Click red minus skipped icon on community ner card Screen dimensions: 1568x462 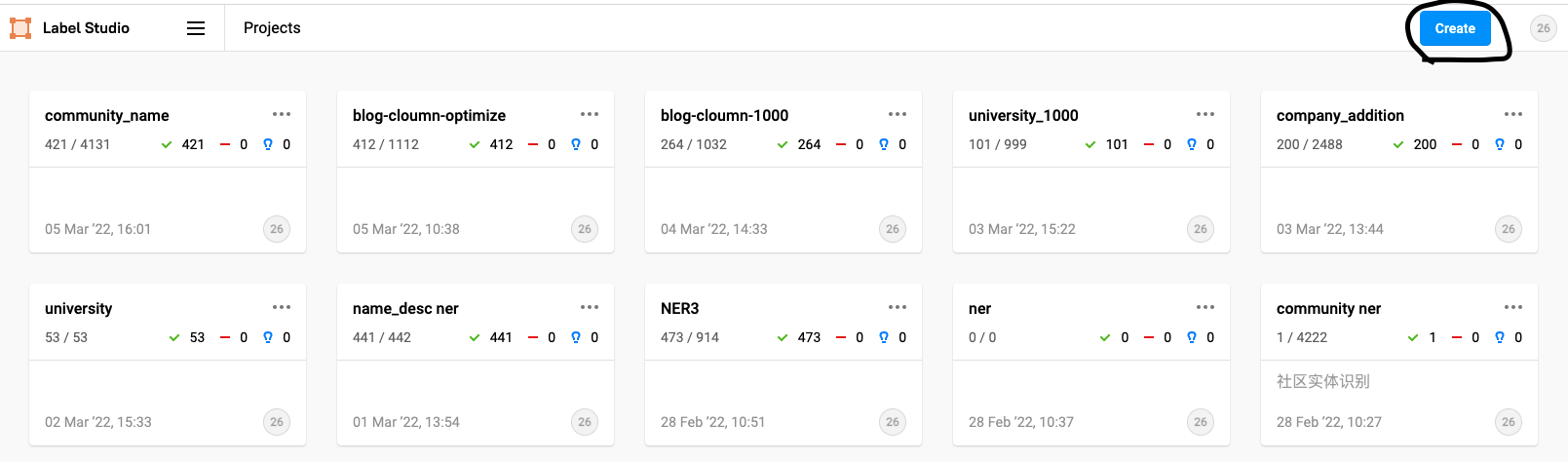point(1457,337)
